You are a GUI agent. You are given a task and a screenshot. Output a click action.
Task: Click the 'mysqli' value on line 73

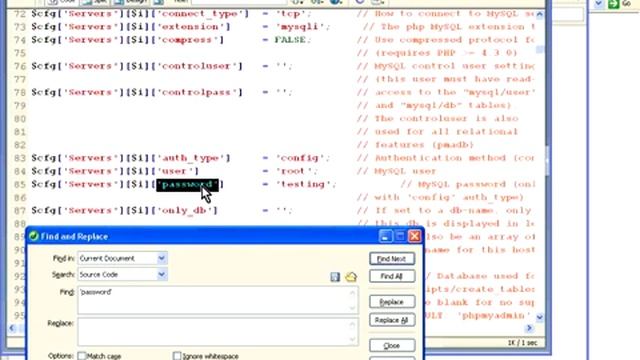300,27
